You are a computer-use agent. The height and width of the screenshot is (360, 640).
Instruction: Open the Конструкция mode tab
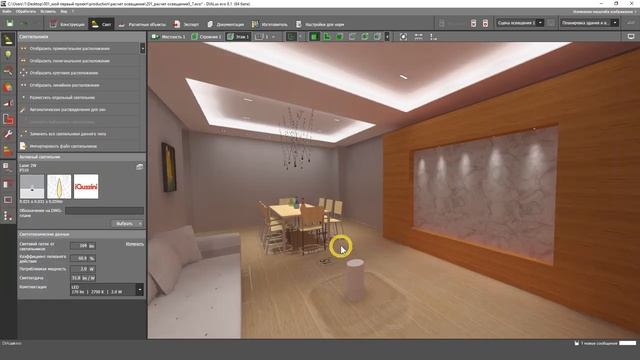click(x=67, y=24)
